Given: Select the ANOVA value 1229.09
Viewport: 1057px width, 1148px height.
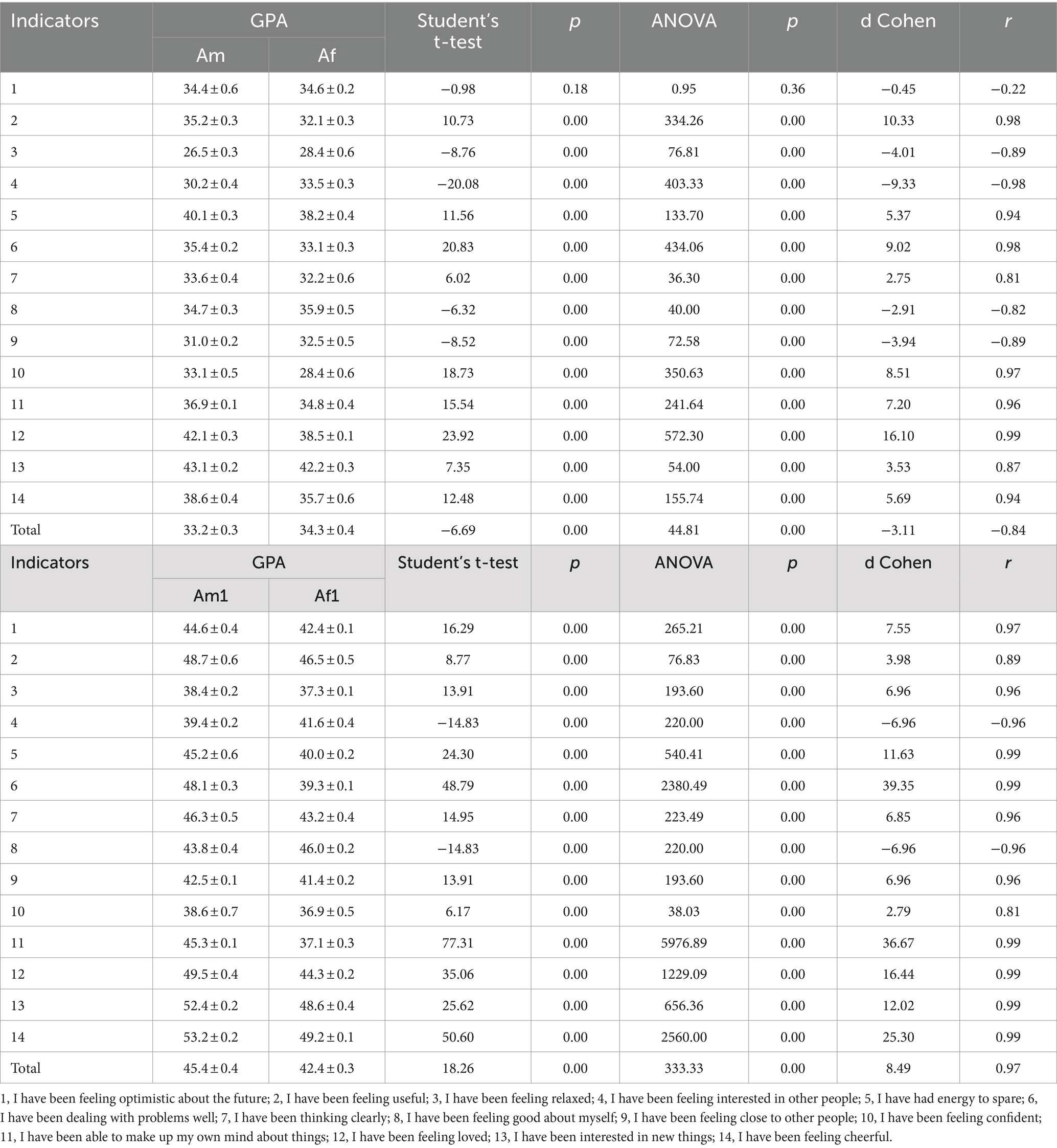Looking at the screenshot, I should point(683,974).
